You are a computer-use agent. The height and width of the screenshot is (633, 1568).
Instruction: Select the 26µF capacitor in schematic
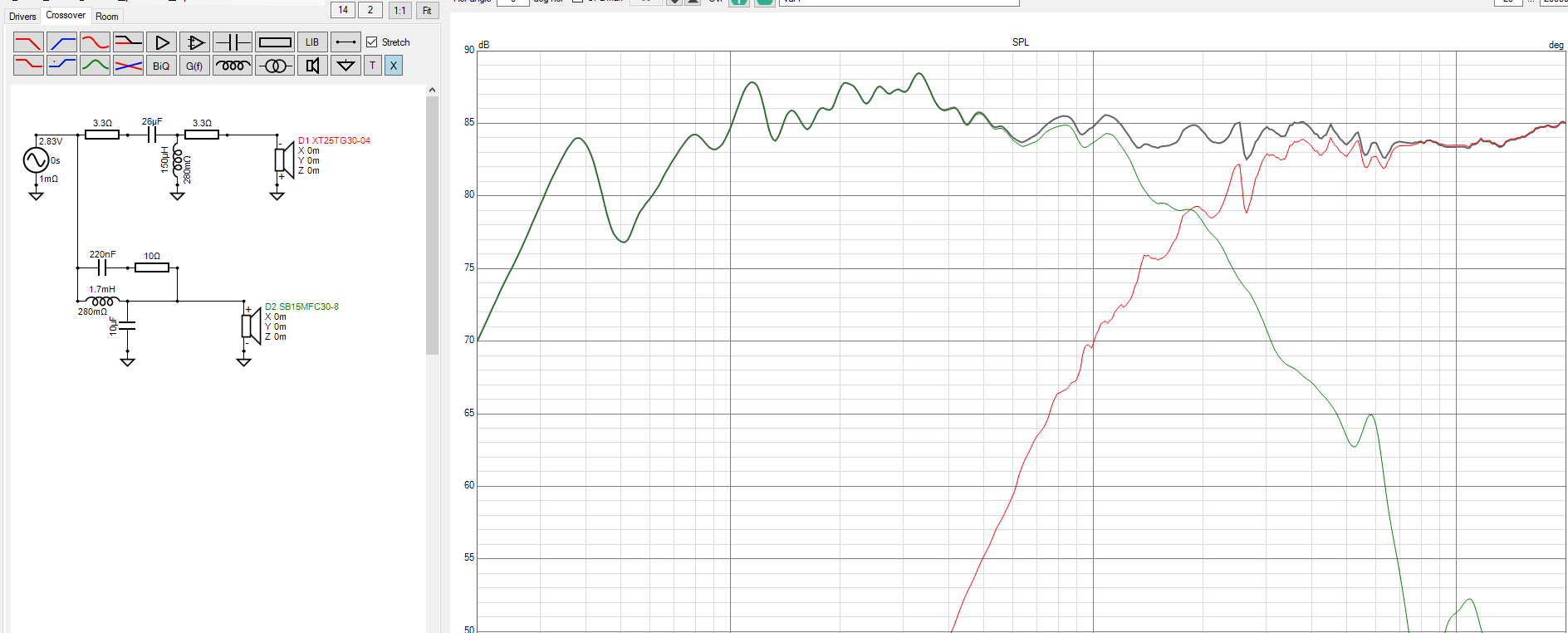coord(152,134)
